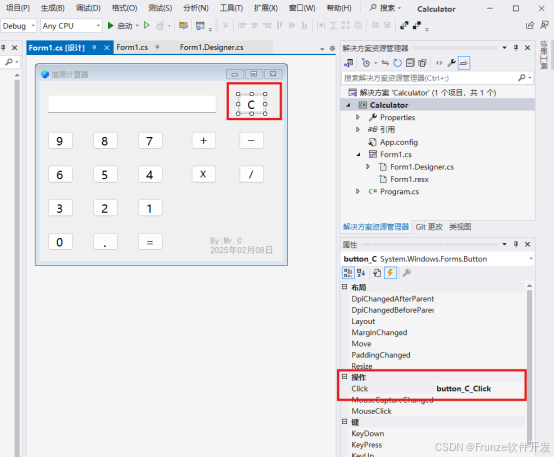
Task: Open Solution Explorer window options dropdown
Action: click(505, 48)
